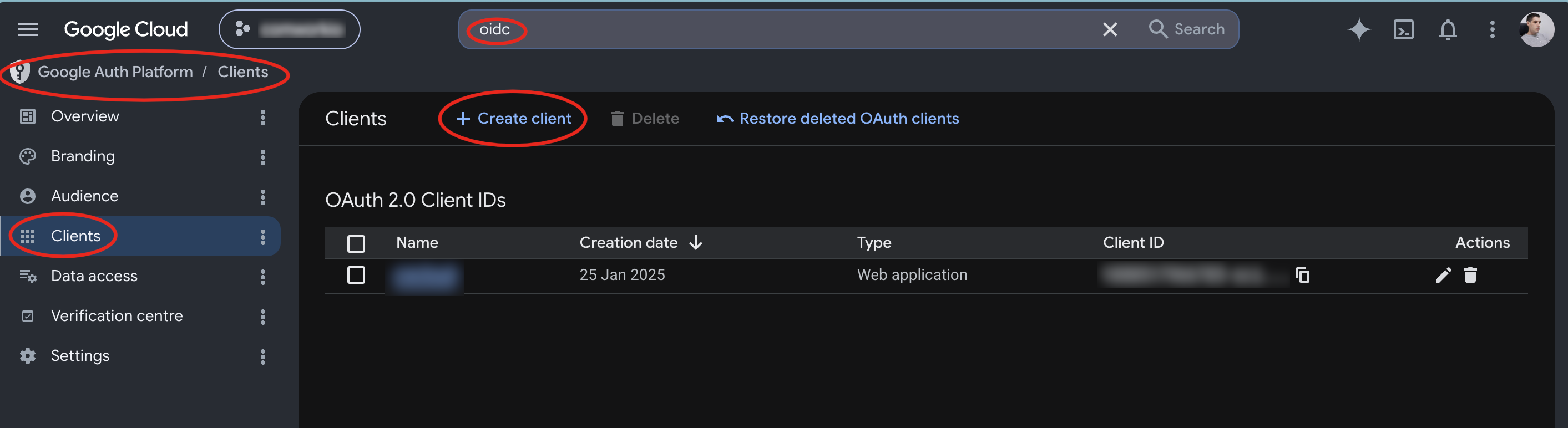Open the project selector dropdown

coord(289,29)
